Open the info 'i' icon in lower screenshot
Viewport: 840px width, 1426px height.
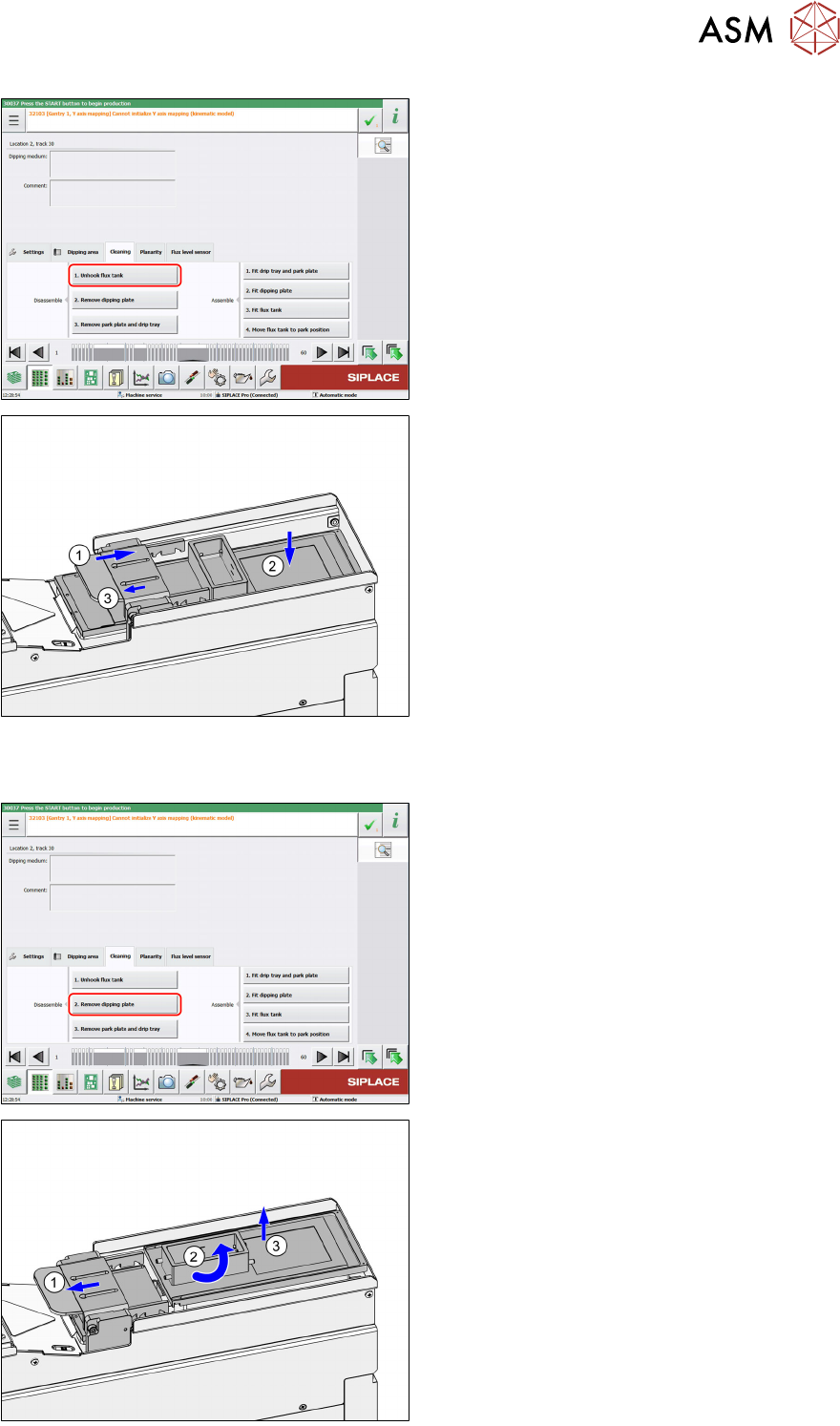click(x=395, y=822)
